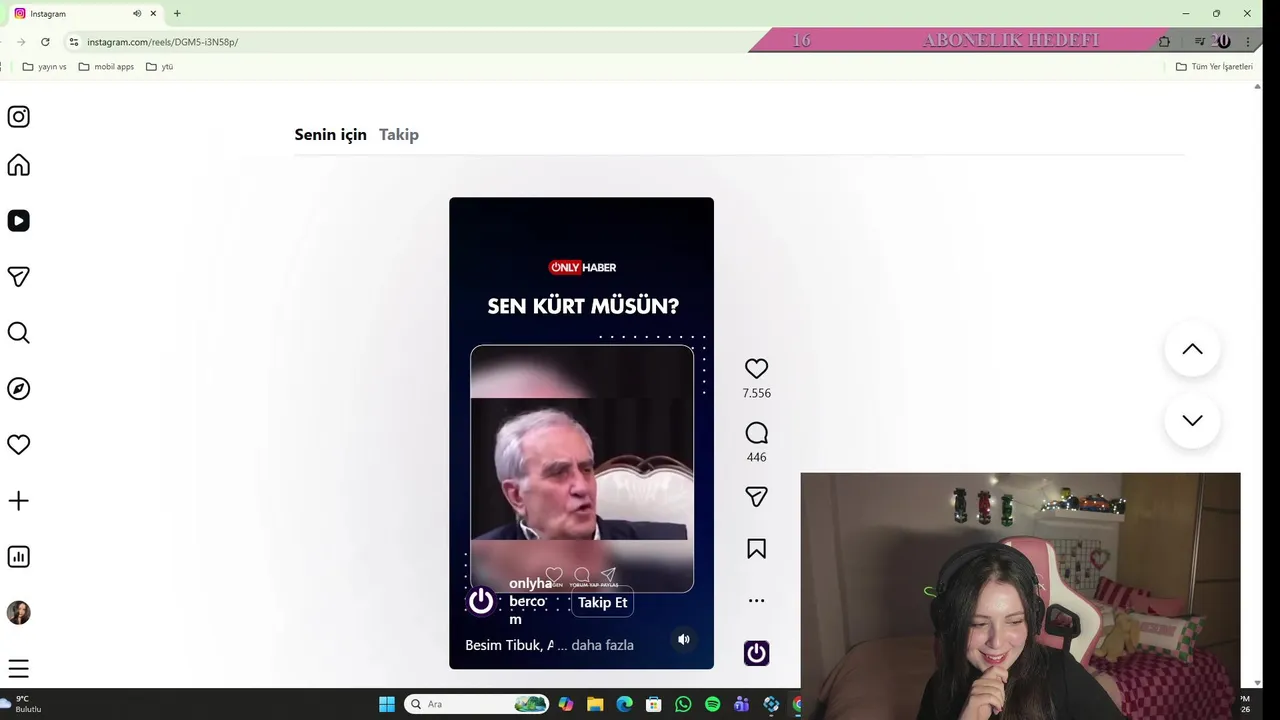Create a new post with the plus icon
Image resolution: width=1280 pixels, height=720 pixels.
[x=18, y=501]
